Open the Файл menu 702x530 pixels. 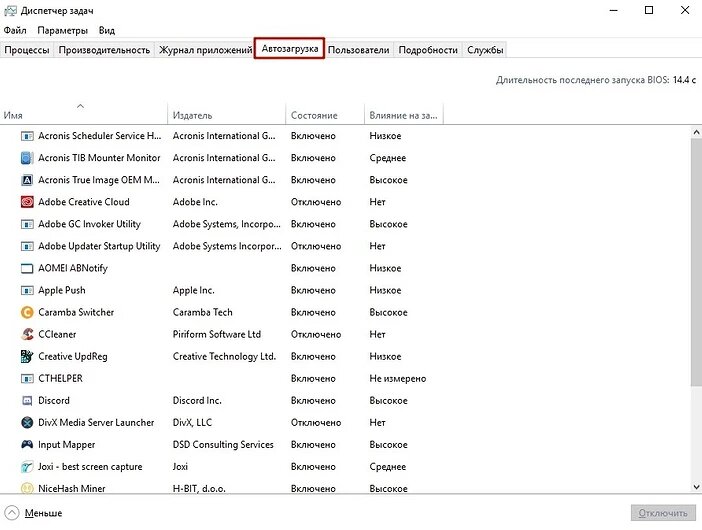(15, 30)
